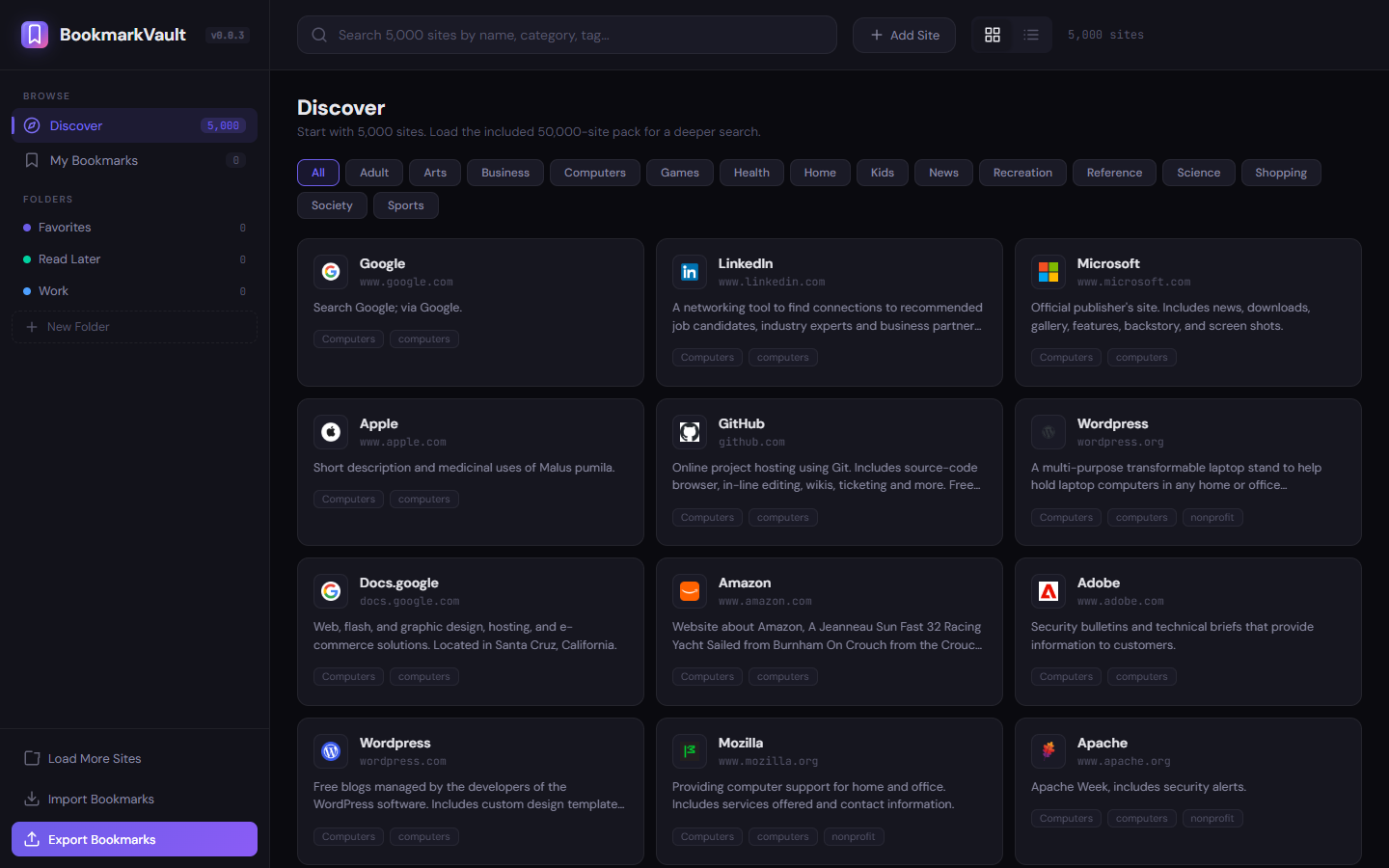Open the Read Later folder
Screen dimensions: 1389x868
(x=134, y=259)
